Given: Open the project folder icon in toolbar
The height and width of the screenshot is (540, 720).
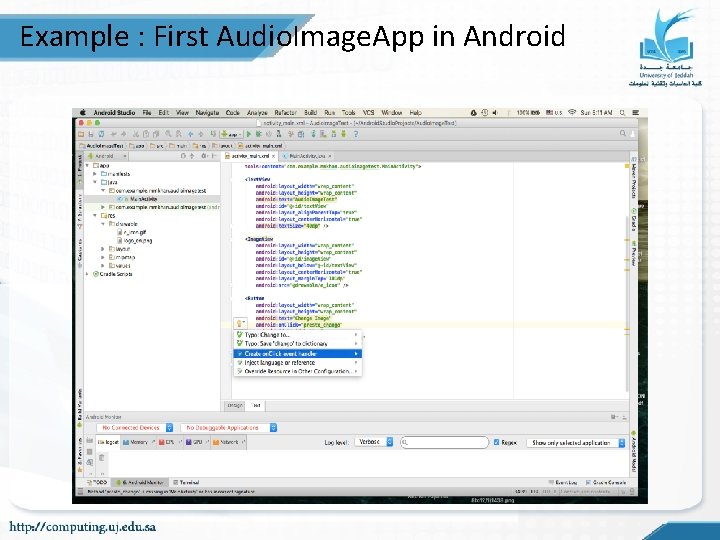Looking at the screenshot, I should coord(81,134).
